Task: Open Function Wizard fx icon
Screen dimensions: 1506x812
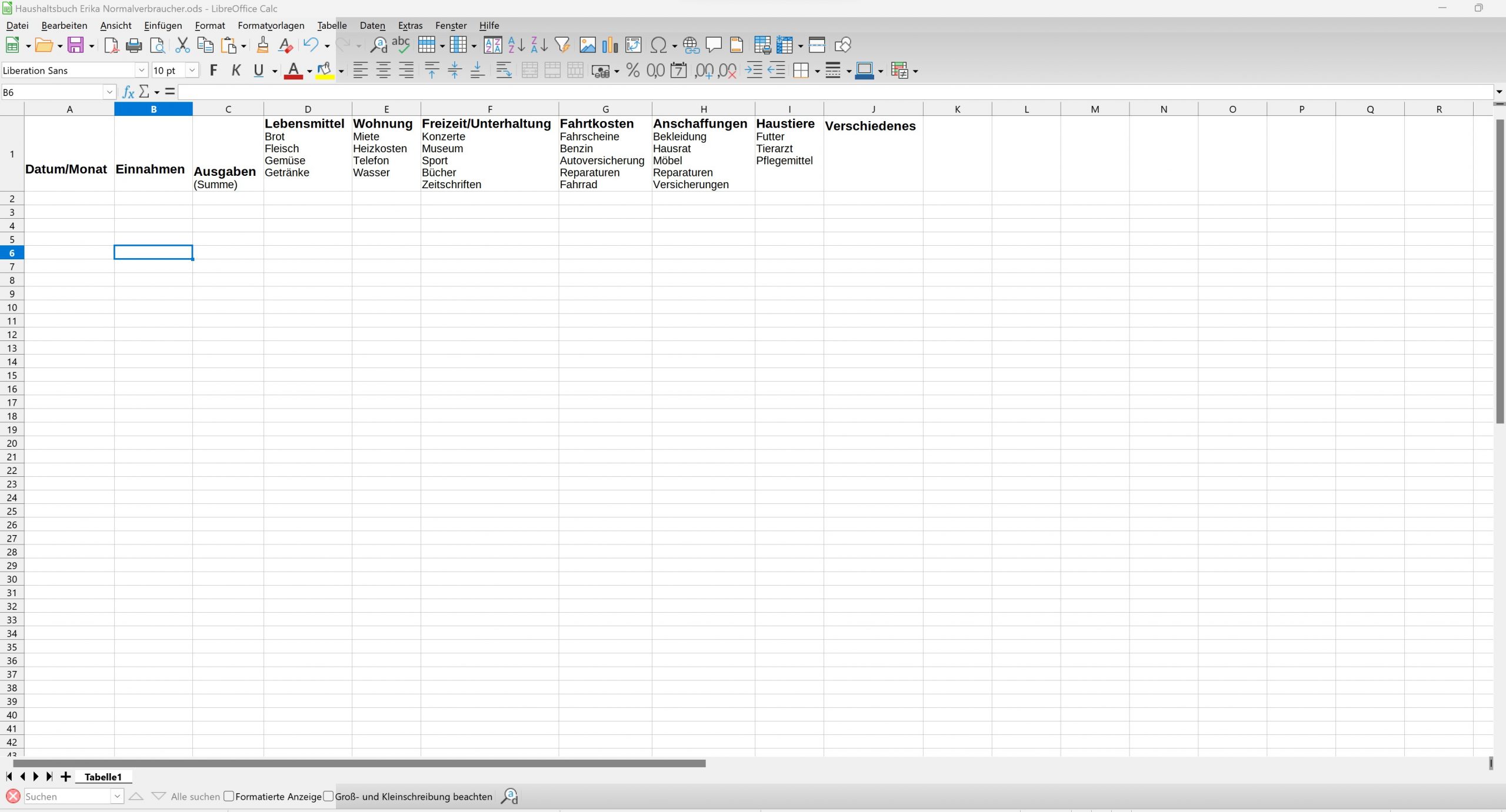Action: (x=128, y=92)
